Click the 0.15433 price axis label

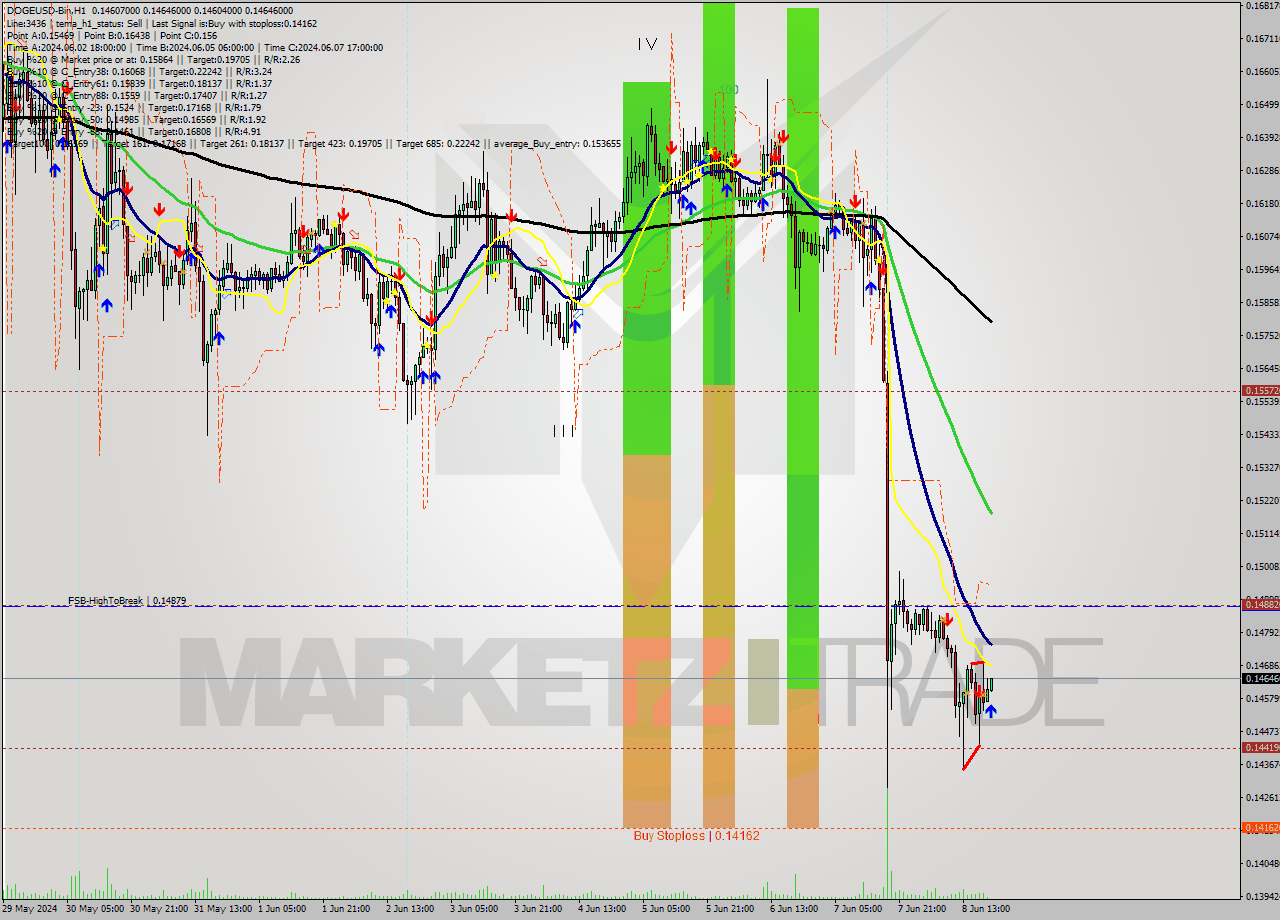[1261, 435]
